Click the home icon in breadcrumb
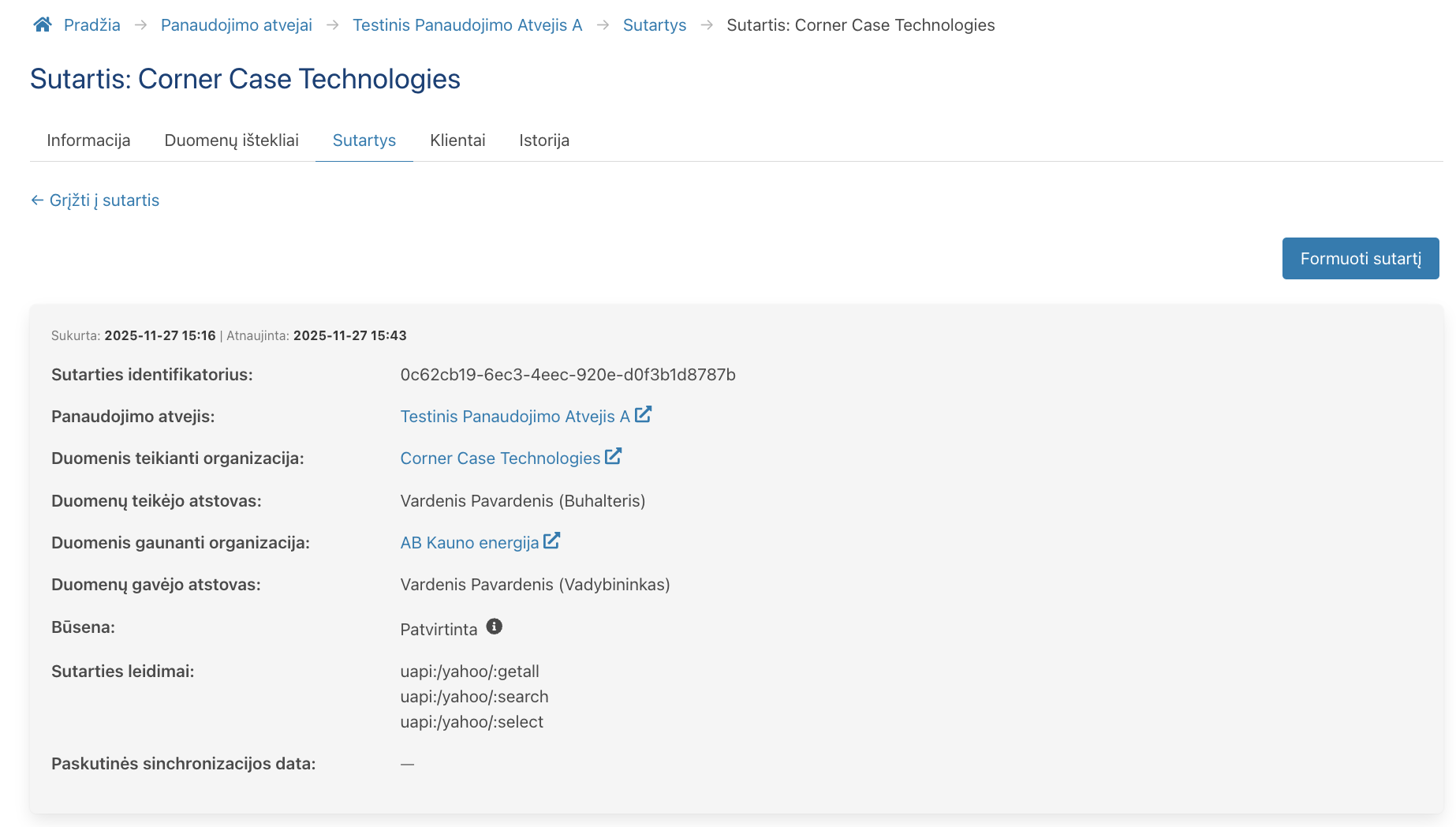This screenshot has width=1456, height=827. pyautogui.click(x=43, y=24)
